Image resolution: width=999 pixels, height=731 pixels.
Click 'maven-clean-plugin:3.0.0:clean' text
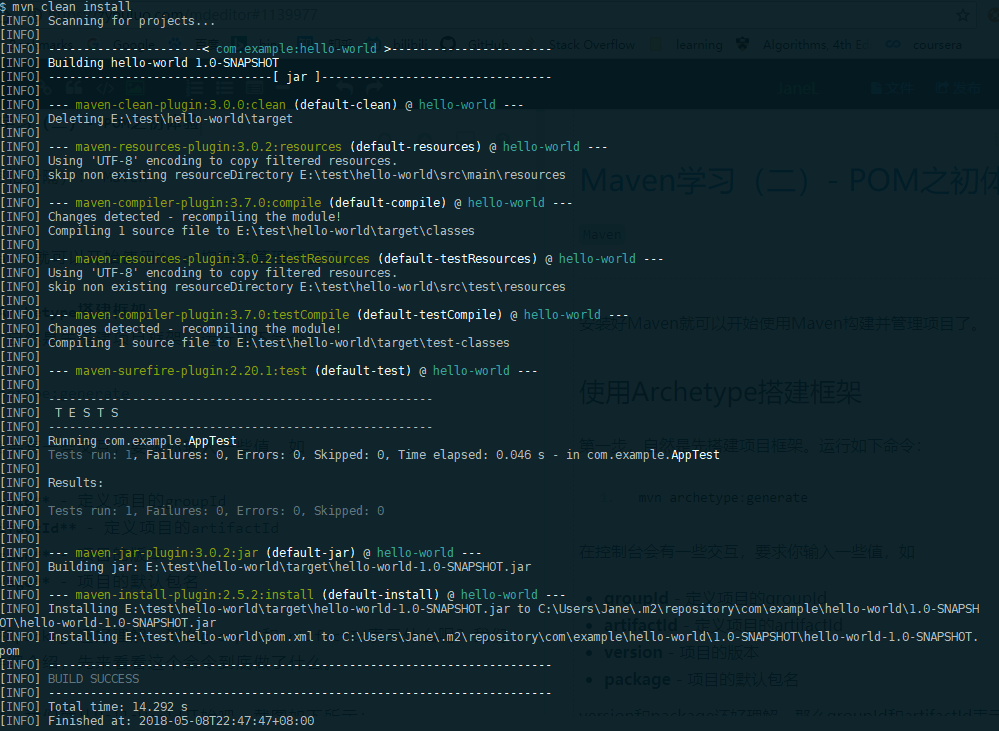pyautogui.click(x=180, y=105)
